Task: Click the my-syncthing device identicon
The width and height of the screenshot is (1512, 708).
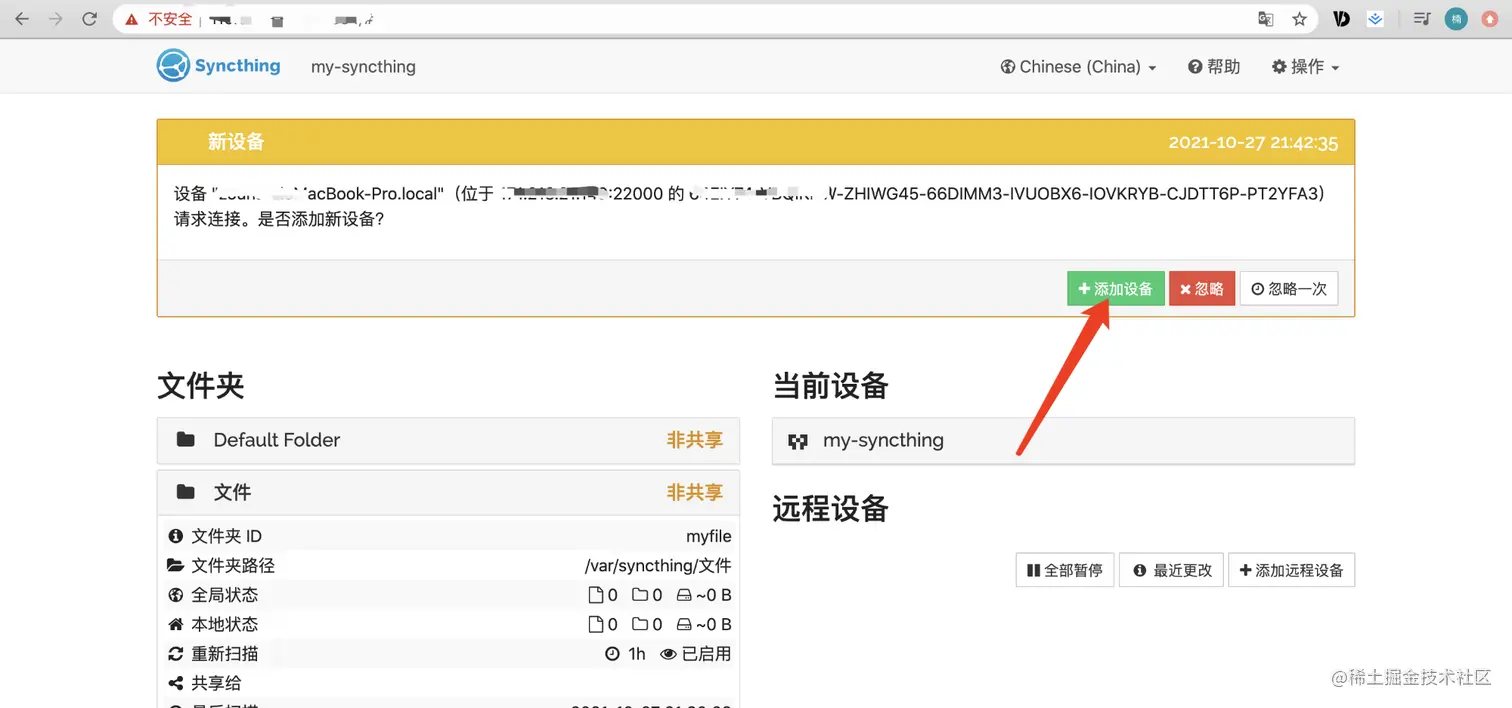Action: pyautogui.click(x=797, y=441)
